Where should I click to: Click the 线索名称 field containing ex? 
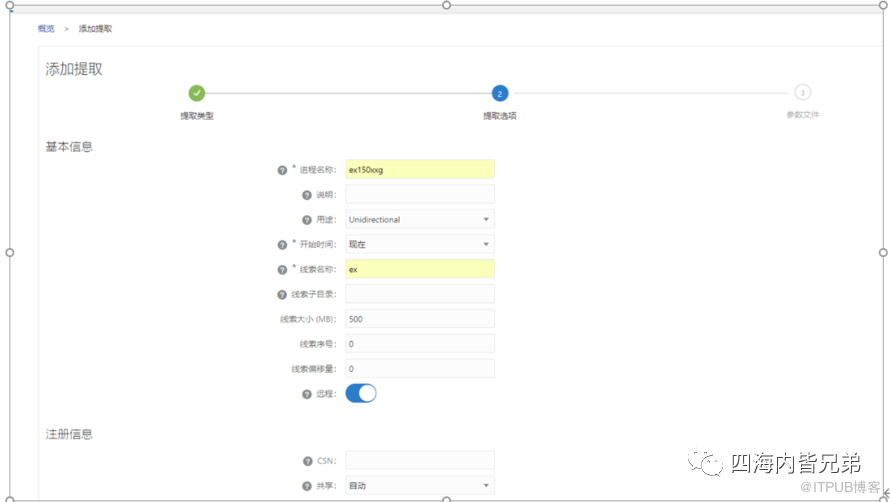coord(420,269)
